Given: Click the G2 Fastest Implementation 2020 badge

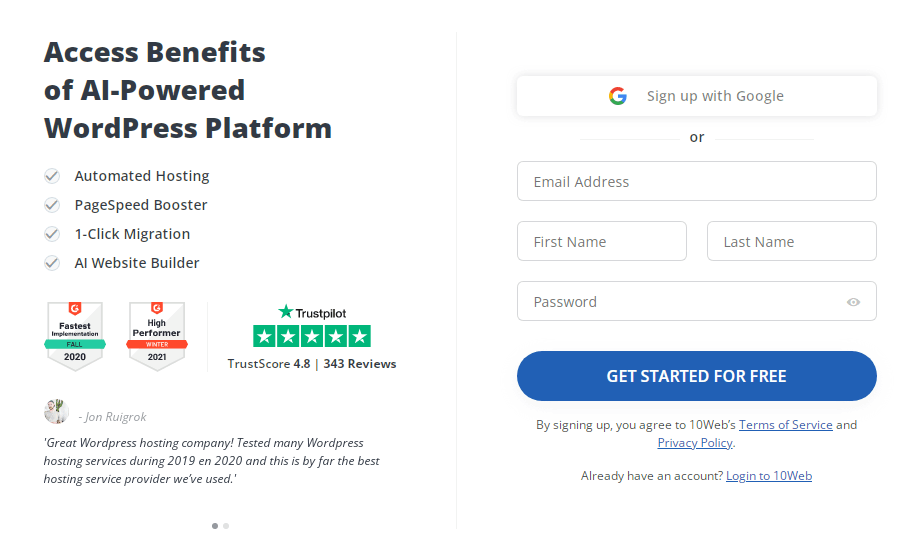Looking at the screenshot, I should coord(74,336).
